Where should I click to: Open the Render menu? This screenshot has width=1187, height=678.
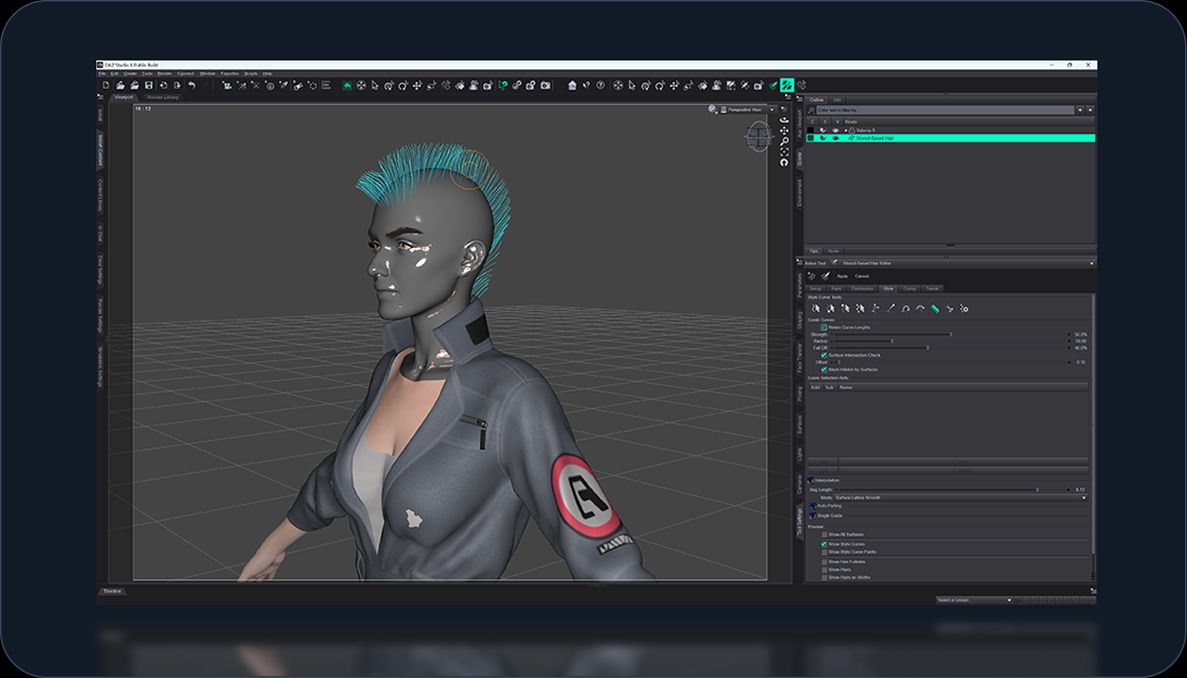tap(164, 73)
